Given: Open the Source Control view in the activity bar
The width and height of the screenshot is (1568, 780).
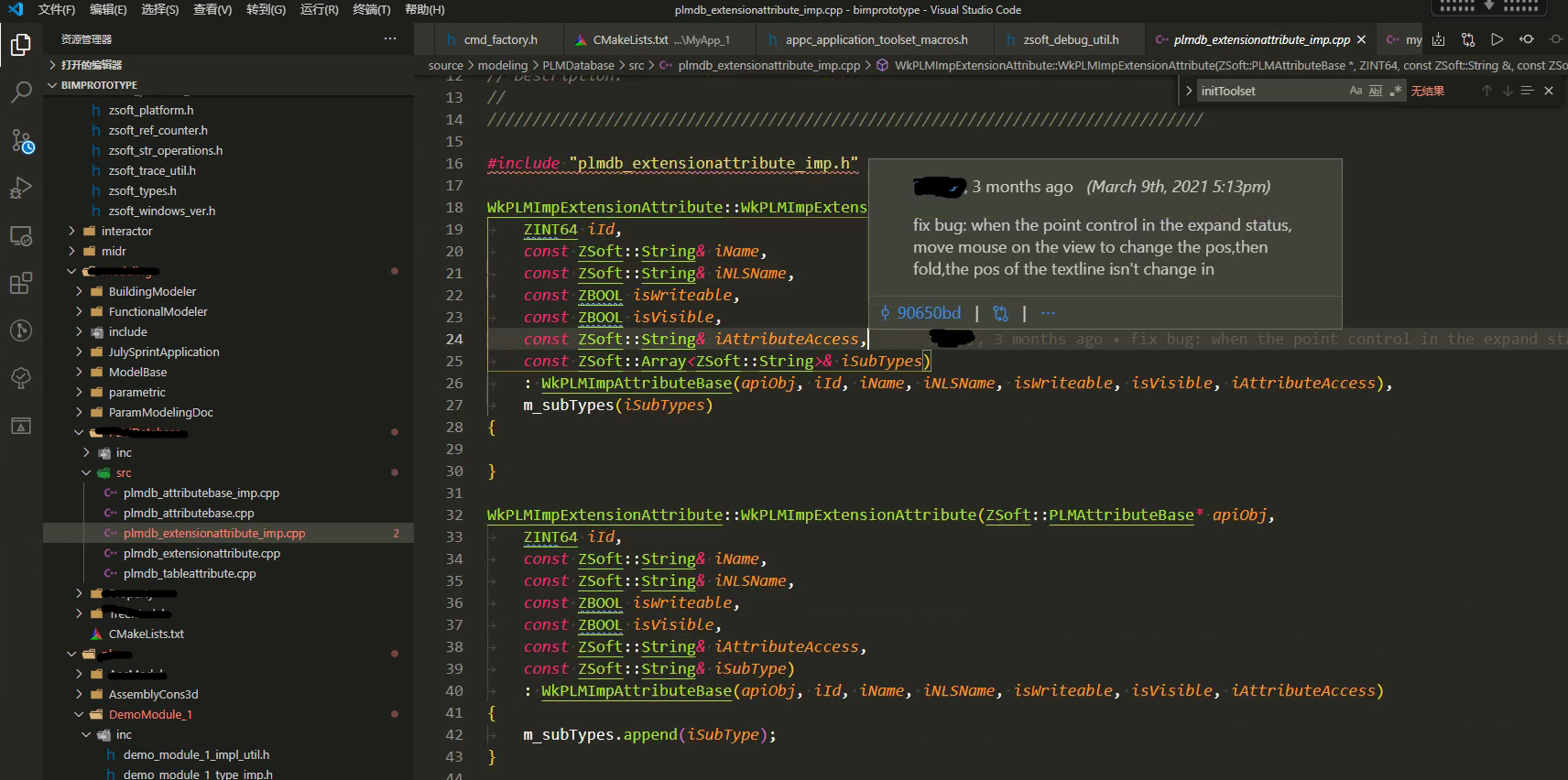Looking at the screenshot, I should 21,140.
